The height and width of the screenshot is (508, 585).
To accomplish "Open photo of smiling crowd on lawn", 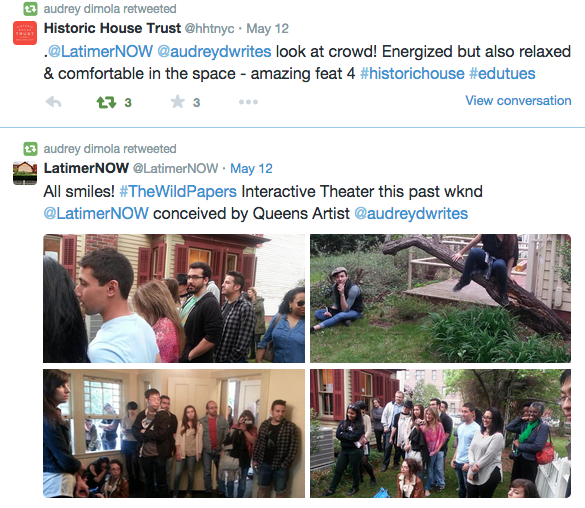I will 440,433.
